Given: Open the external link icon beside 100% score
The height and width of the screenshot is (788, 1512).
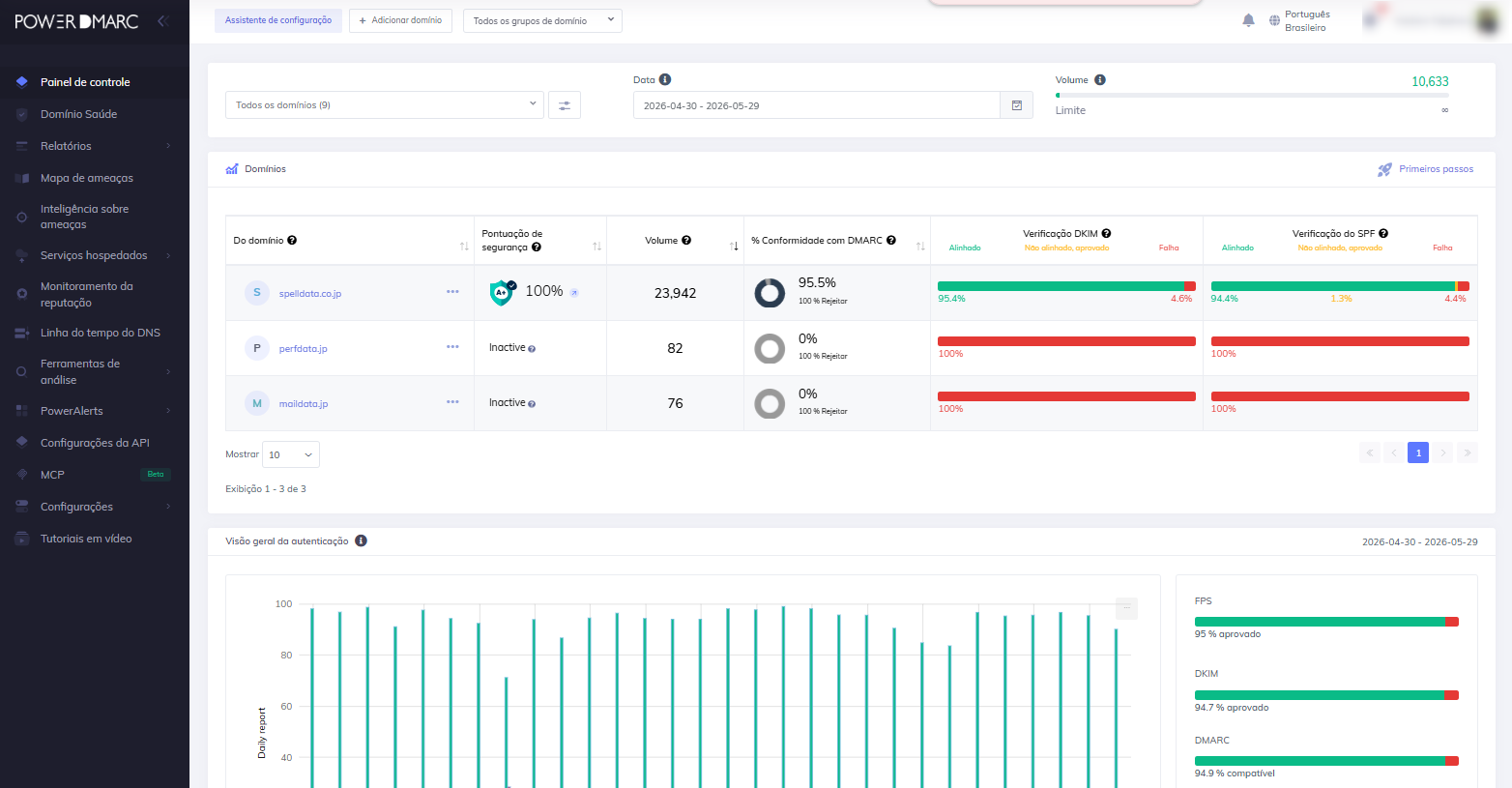Looking at the screenshot, I should [x=574, y=292].
